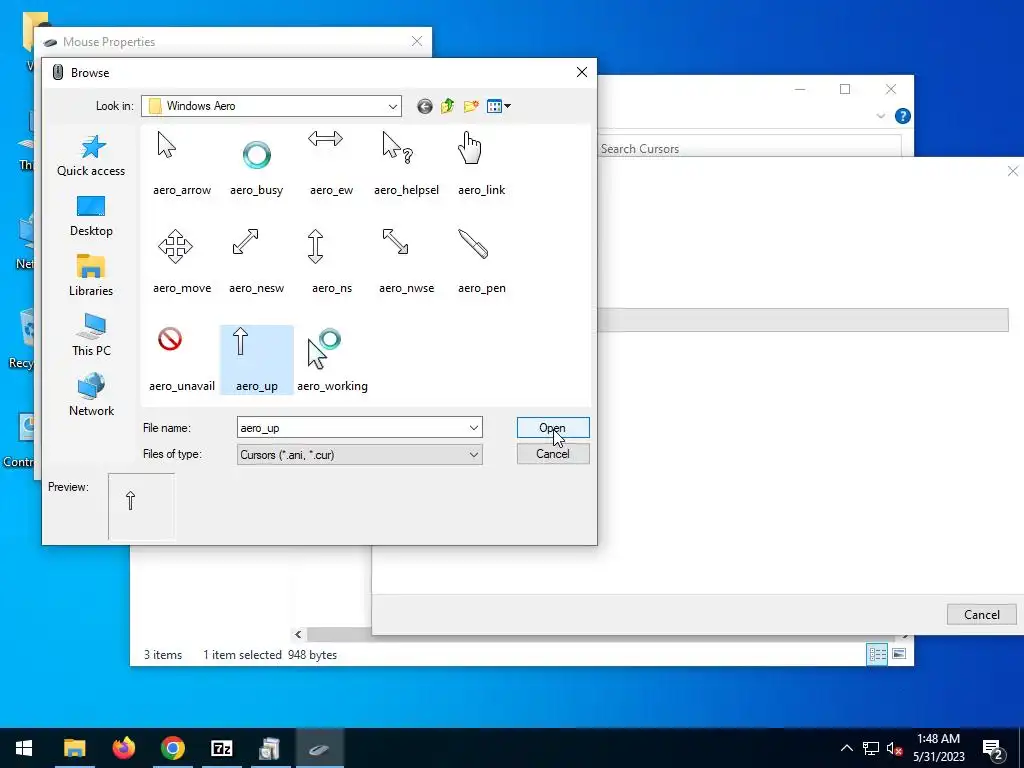Click the cursor preview thumbnail
Viewport: 1024px width, 768px height.
[141, 507]
